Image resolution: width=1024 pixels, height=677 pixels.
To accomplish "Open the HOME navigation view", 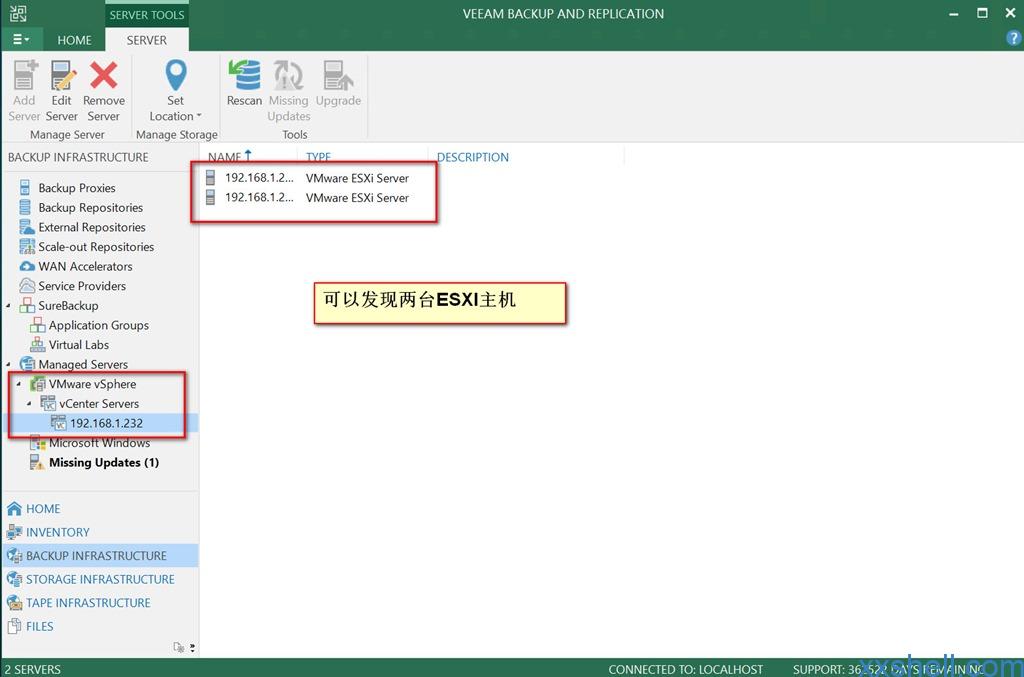I will (101, 509).
